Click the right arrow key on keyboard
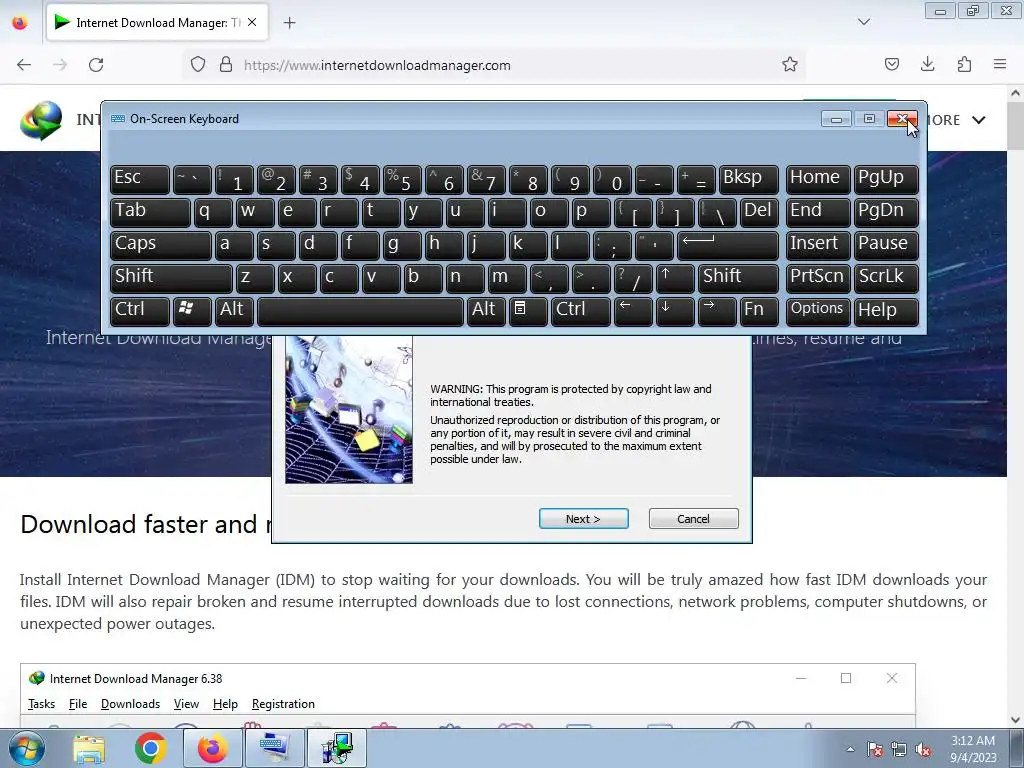The image size is (1024, 768). tap(716, 310)
